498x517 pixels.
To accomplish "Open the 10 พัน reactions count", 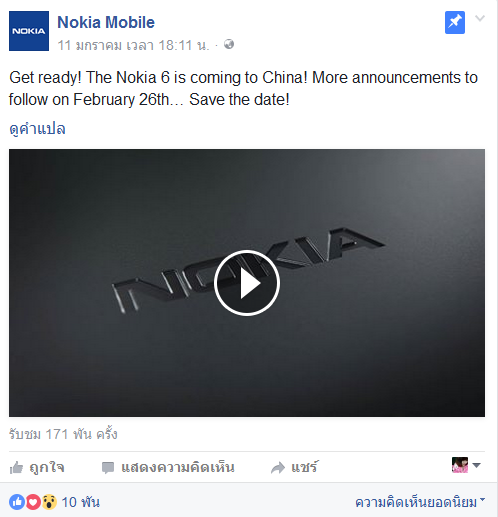I will (x=80, y=502).
